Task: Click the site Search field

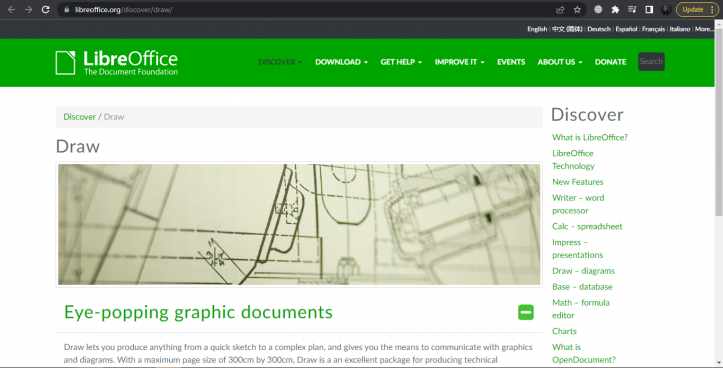Action: click(x=651, y=62)
